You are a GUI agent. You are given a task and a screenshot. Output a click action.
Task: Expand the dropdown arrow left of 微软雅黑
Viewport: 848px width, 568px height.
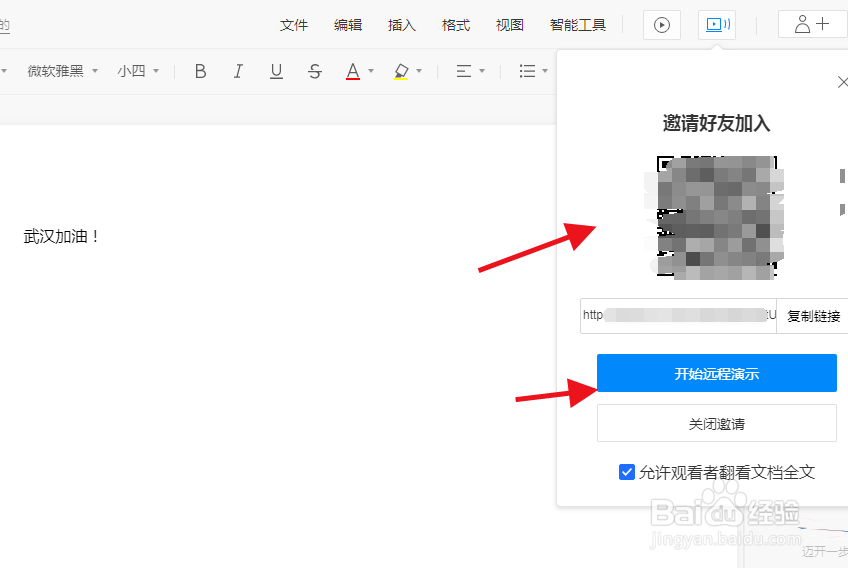tap(4, 71)
